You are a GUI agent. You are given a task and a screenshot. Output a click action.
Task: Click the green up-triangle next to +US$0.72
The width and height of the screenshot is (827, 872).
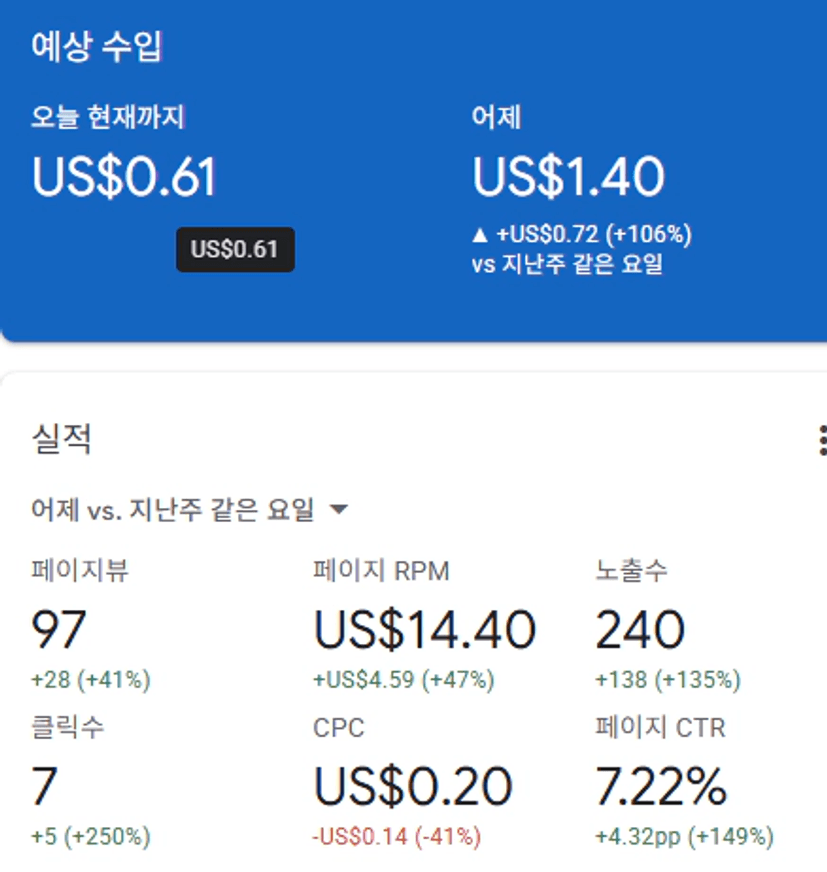click(480, 235)
